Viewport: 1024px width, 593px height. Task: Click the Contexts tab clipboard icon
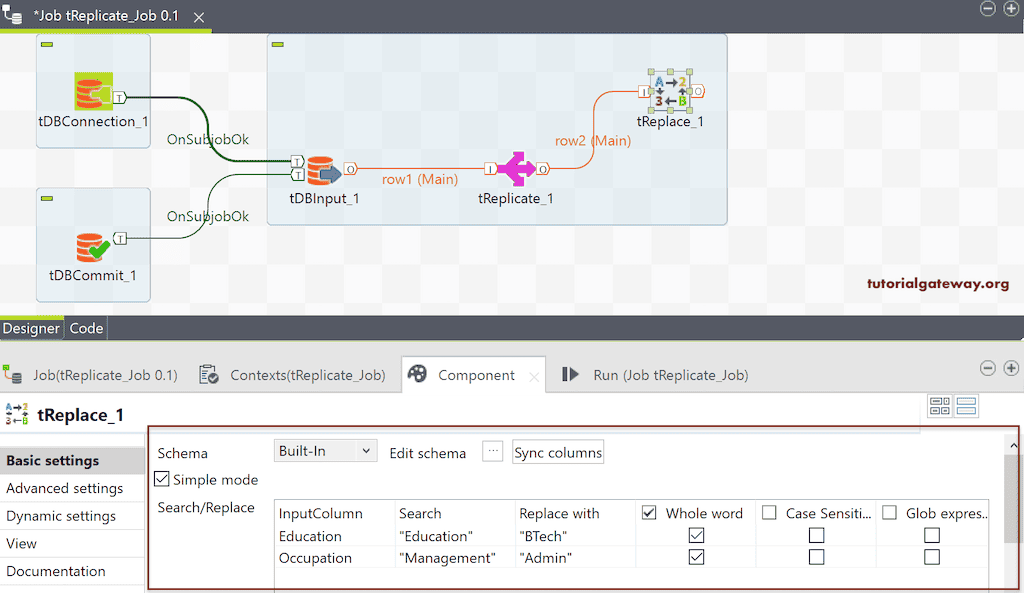208,374
